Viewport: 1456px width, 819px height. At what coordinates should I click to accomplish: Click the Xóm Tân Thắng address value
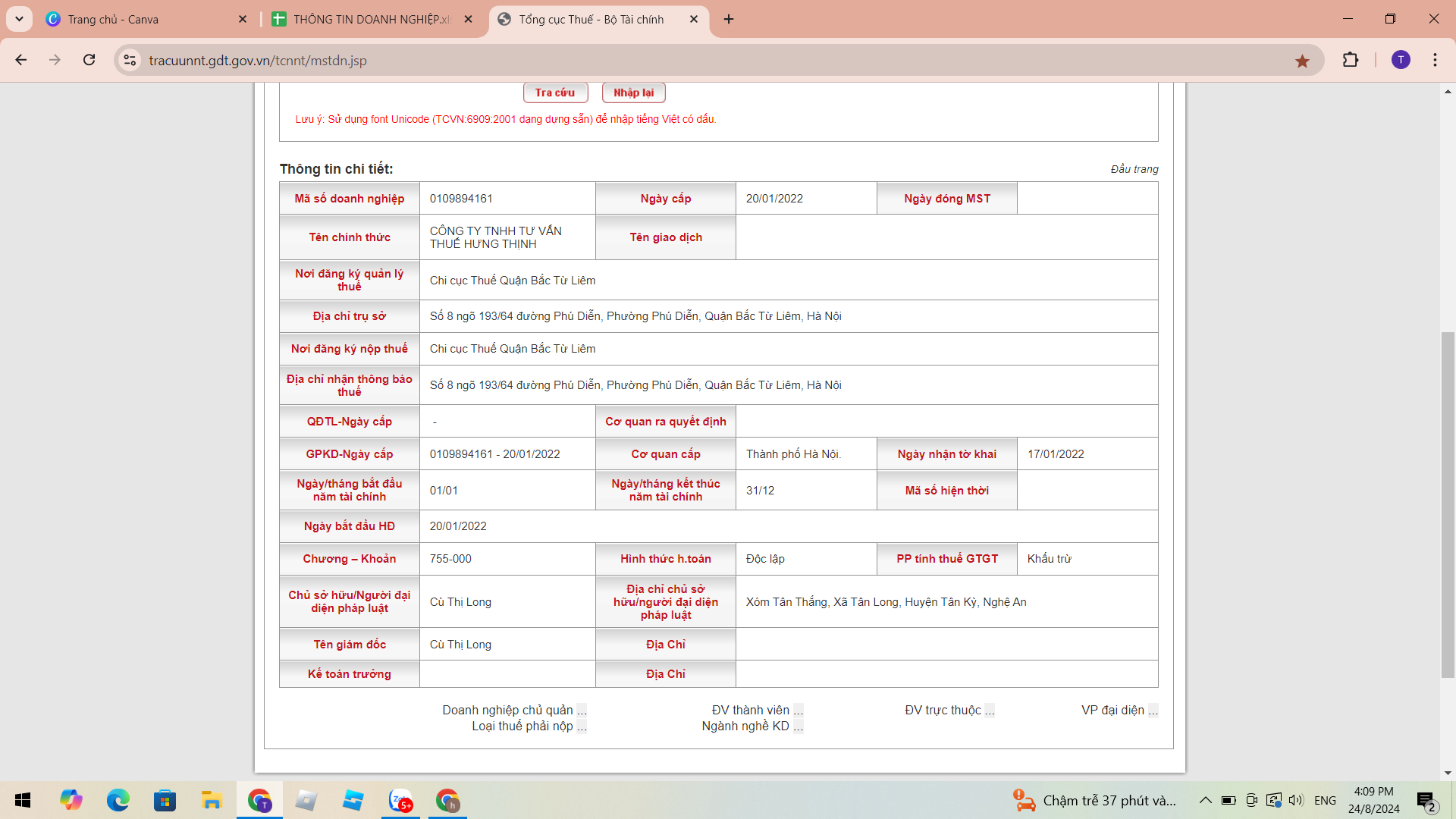click(886, 602)
